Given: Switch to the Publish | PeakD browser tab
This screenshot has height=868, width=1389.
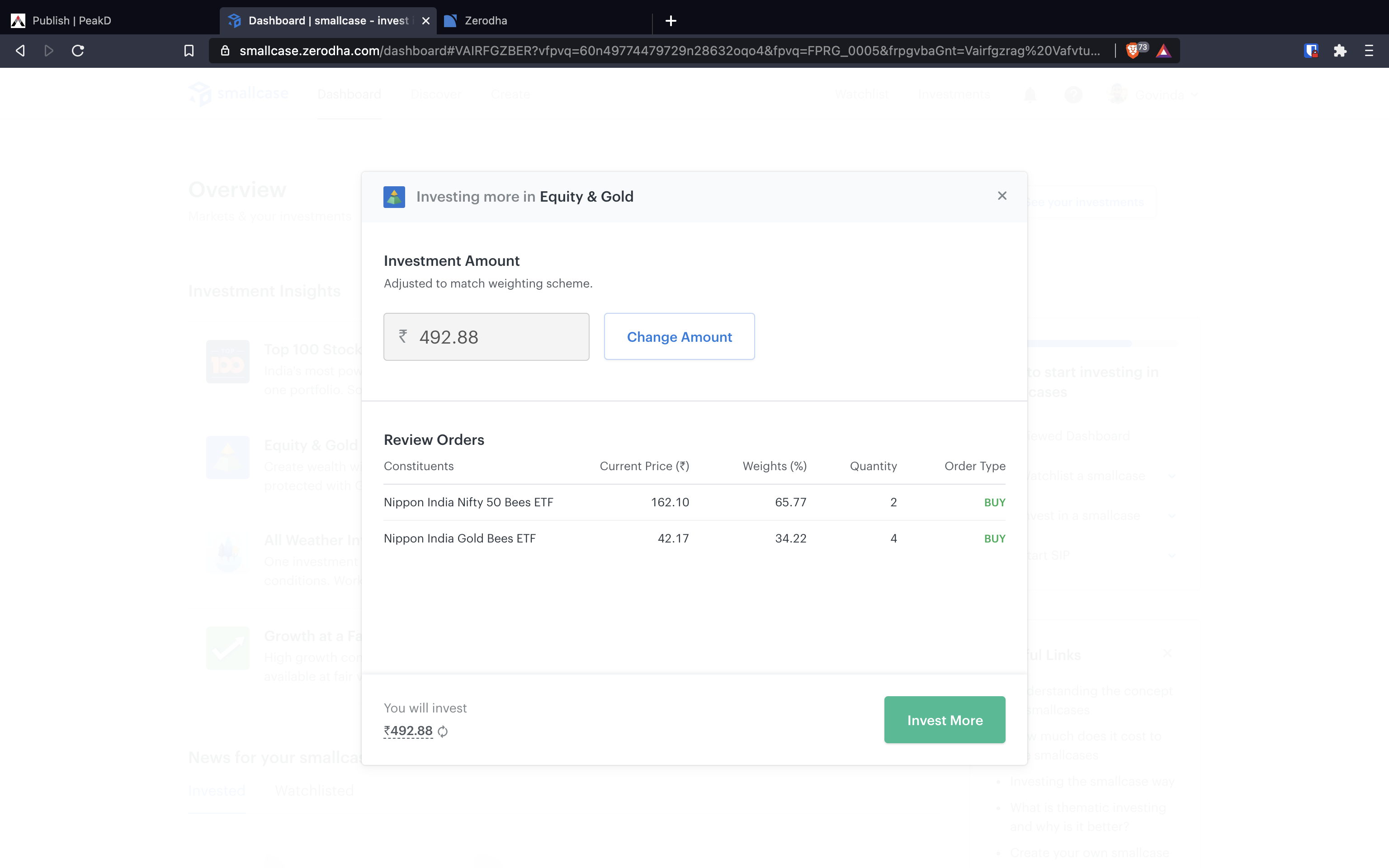Looking at the screenshot, I should click(109, 21).
